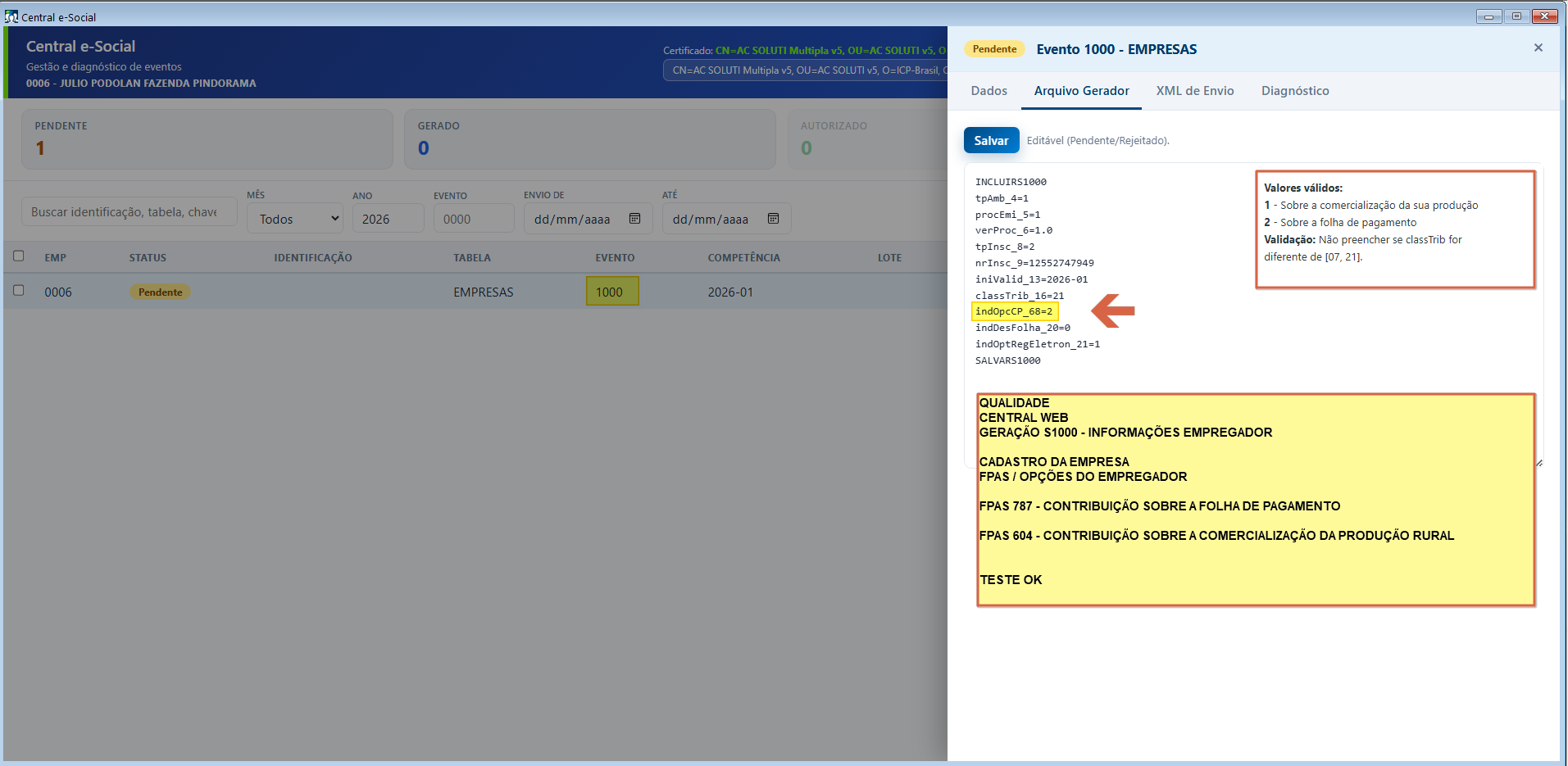
Task: Sort by the IDENTIFICAÇÃO column header
Action: pos(313,257)
